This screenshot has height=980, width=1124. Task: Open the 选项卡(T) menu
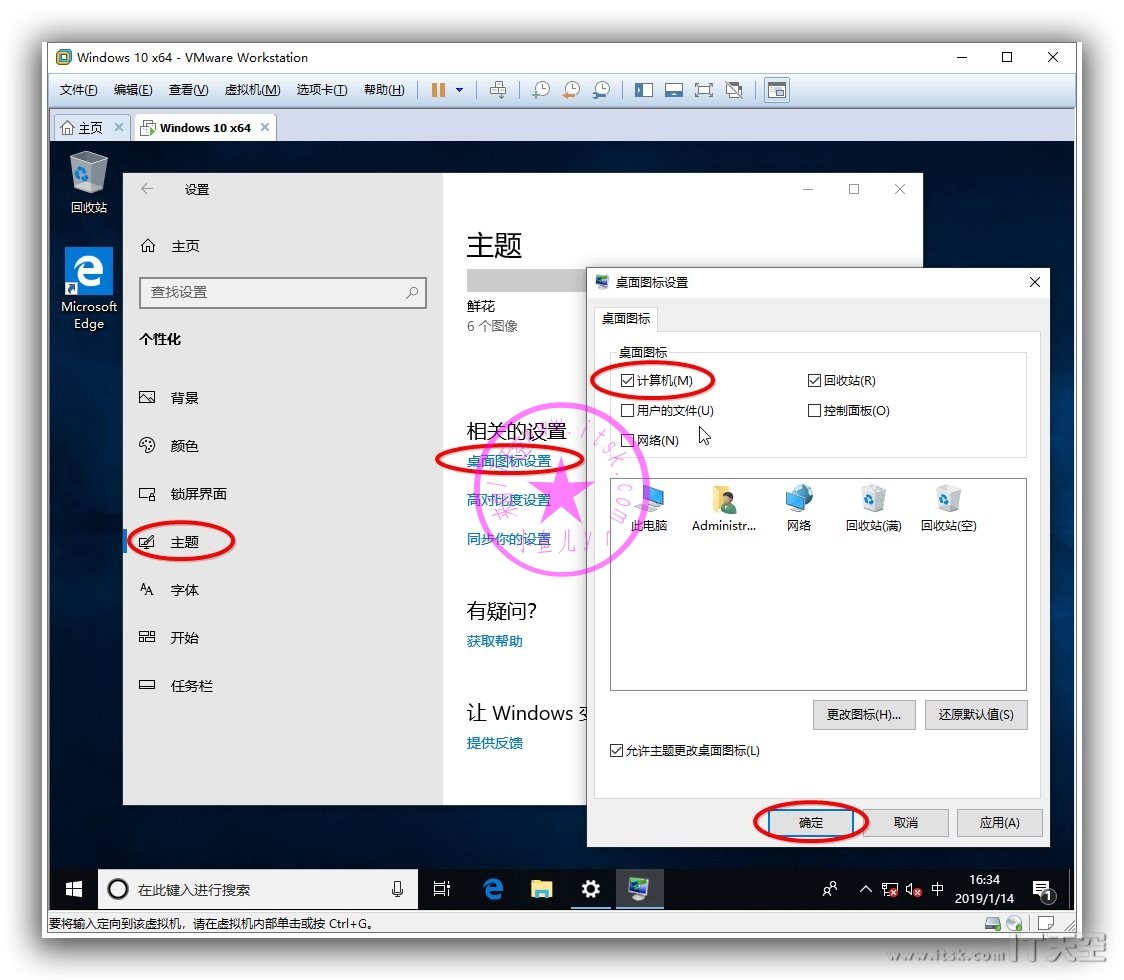tap(322, 90)
